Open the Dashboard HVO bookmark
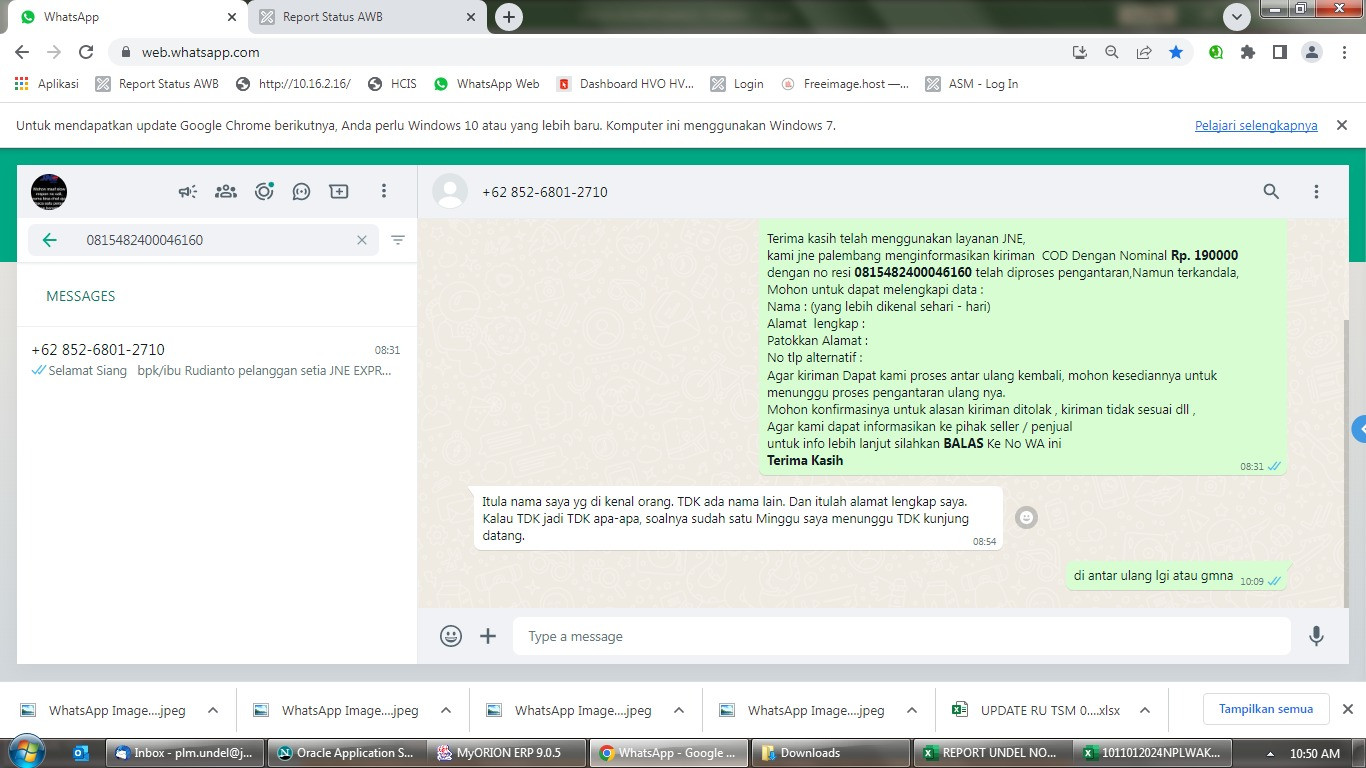 (x=625, y=84)
